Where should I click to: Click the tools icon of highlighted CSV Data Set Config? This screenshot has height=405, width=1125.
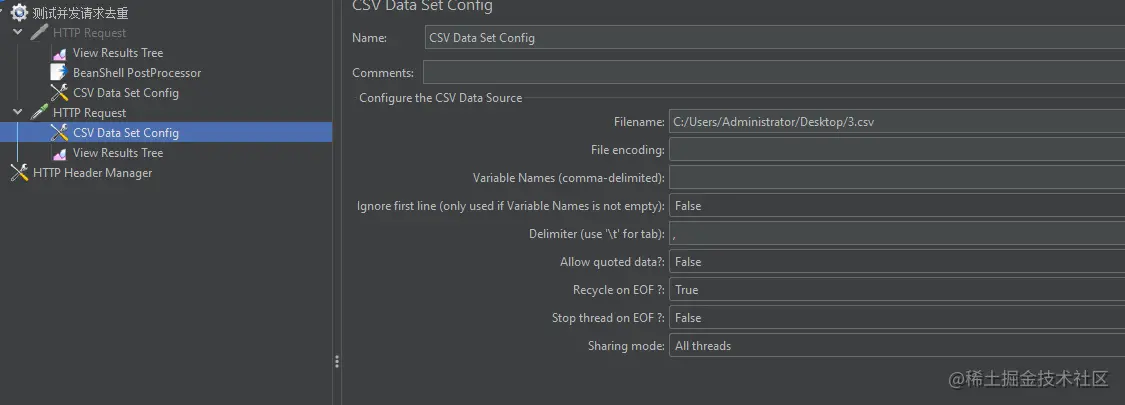pyautogui.click(x=60, y=132)
